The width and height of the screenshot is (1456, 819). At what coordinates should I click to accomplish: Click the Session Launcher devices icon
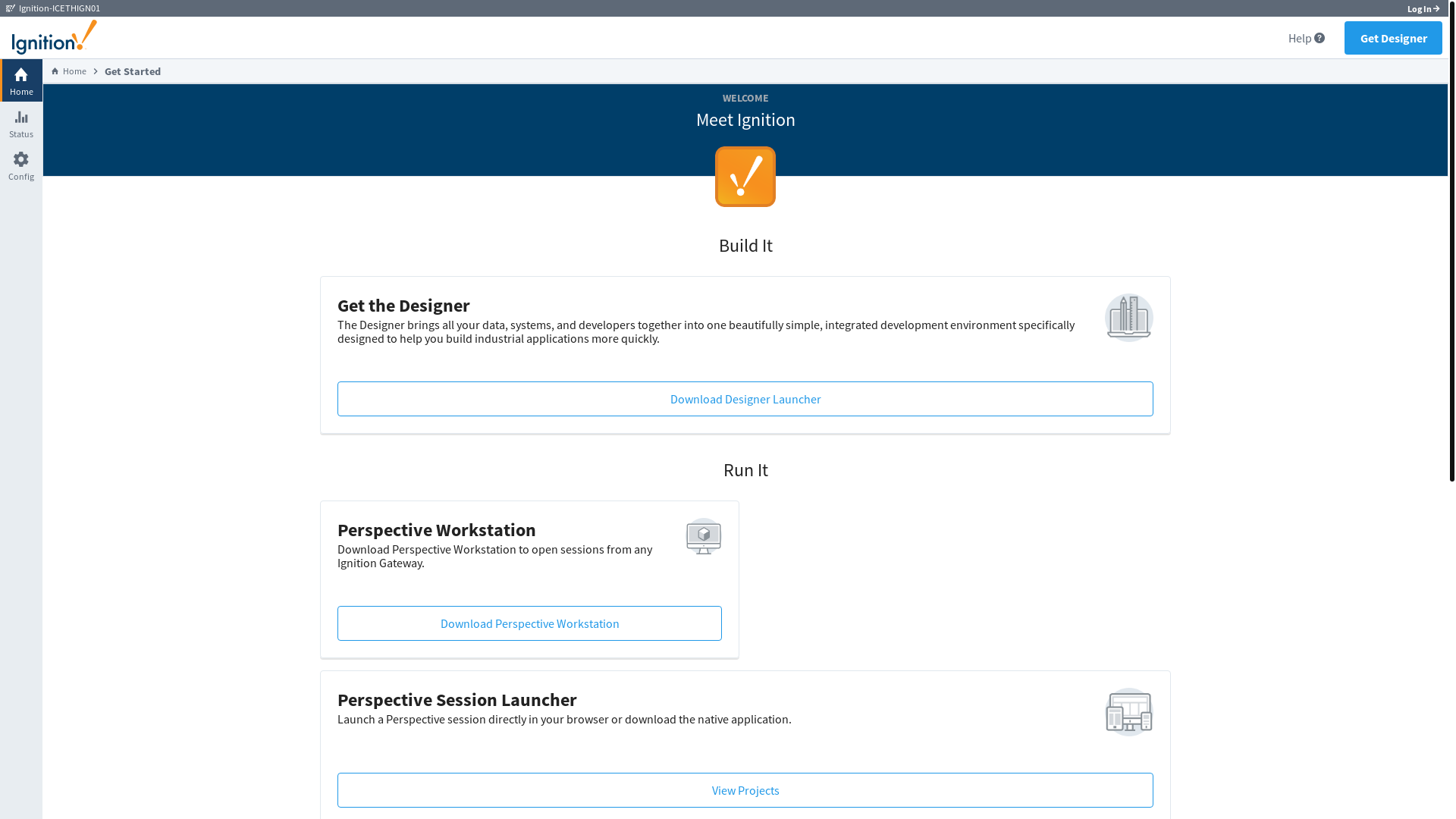pyautogui.click(x=1129, y=712)
